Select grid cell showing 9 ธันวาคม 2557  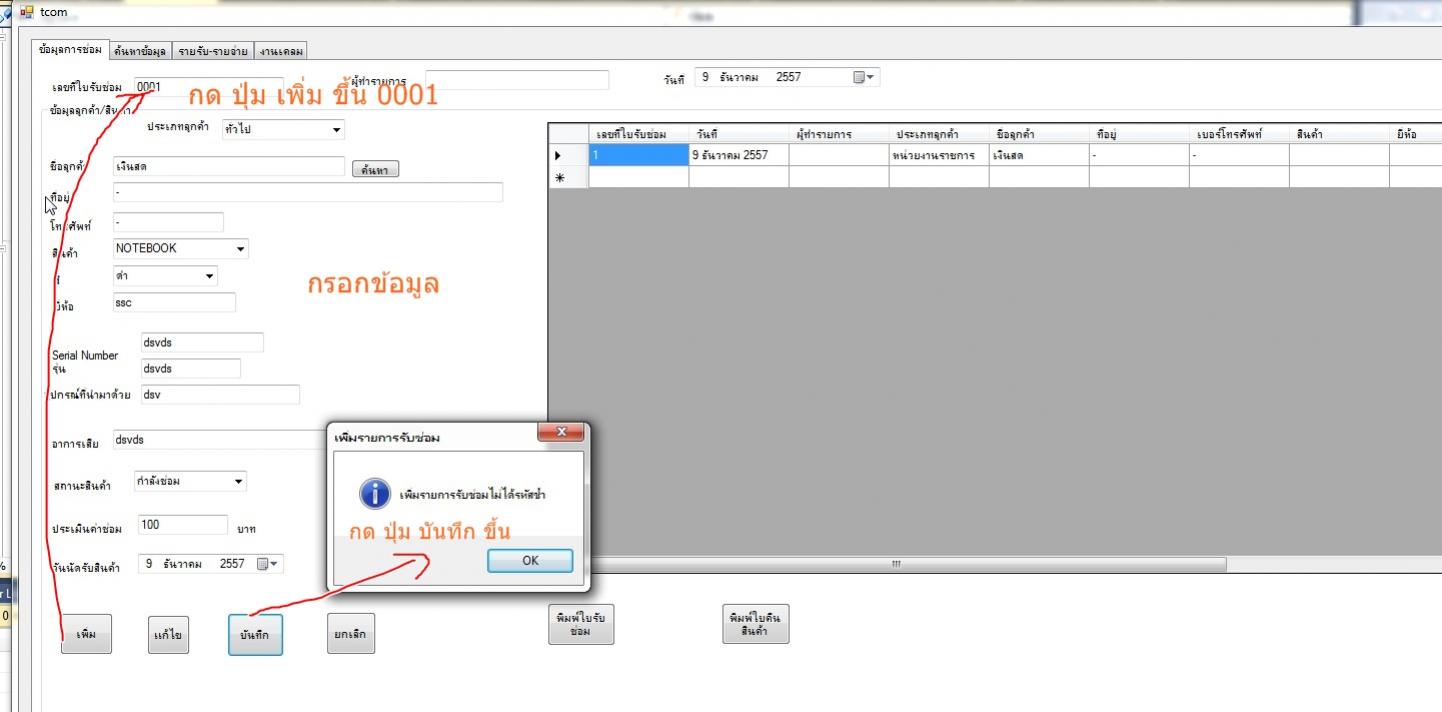[x=738, y=155]
